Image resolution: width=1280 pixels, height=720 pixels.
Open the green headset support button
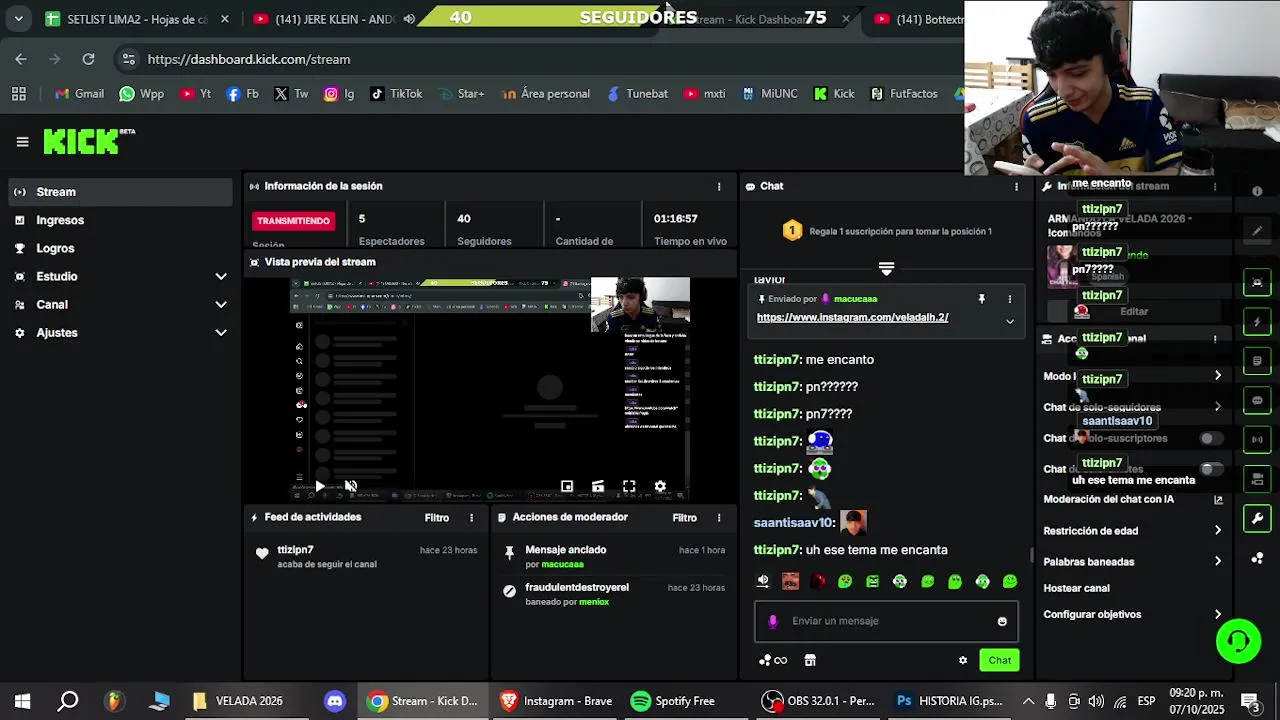(1238, 641)
